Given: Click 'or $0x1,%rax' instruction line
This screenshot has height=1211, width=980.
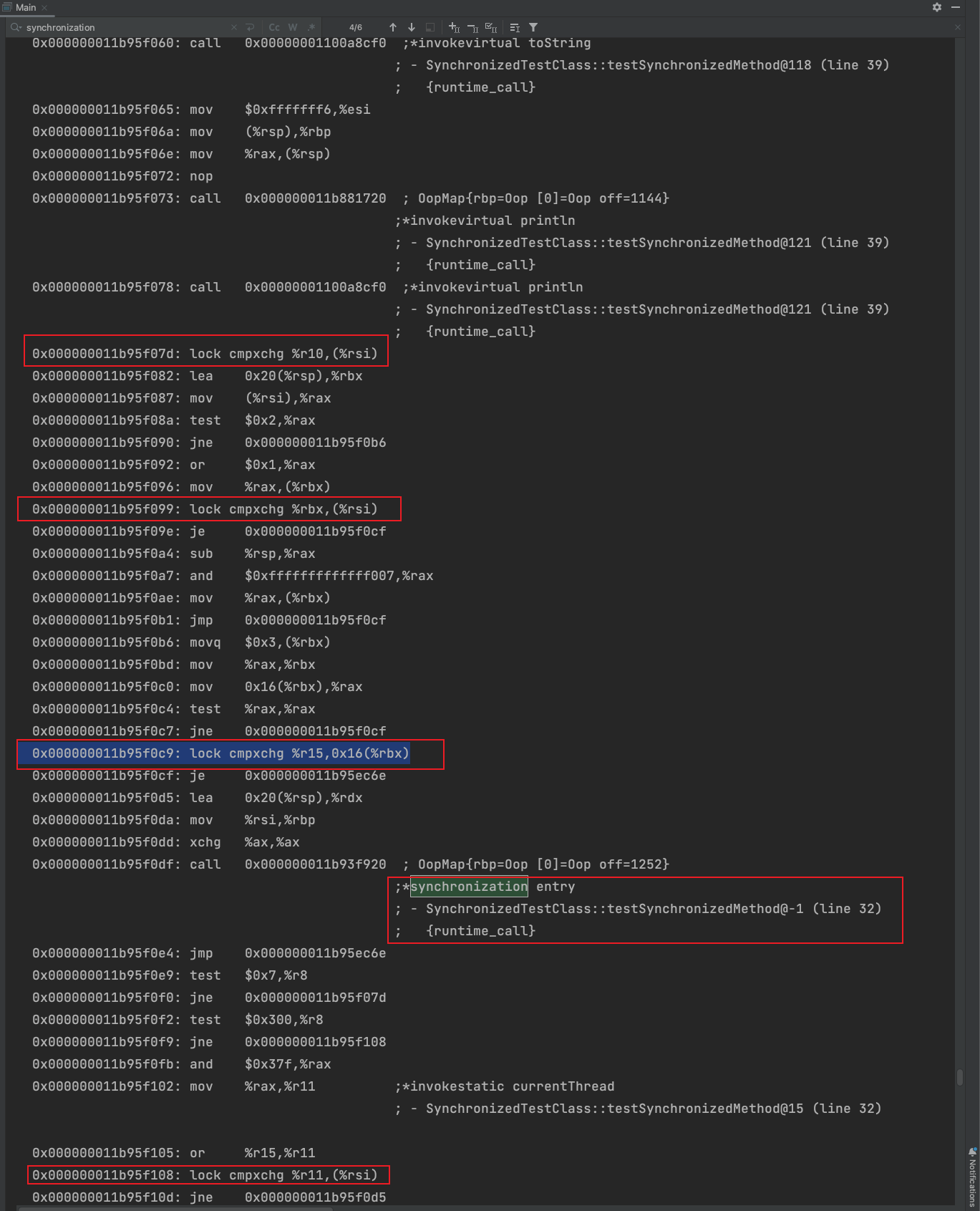Looking at the screenshot, I should pyautogui.click(x=173, y=465).
